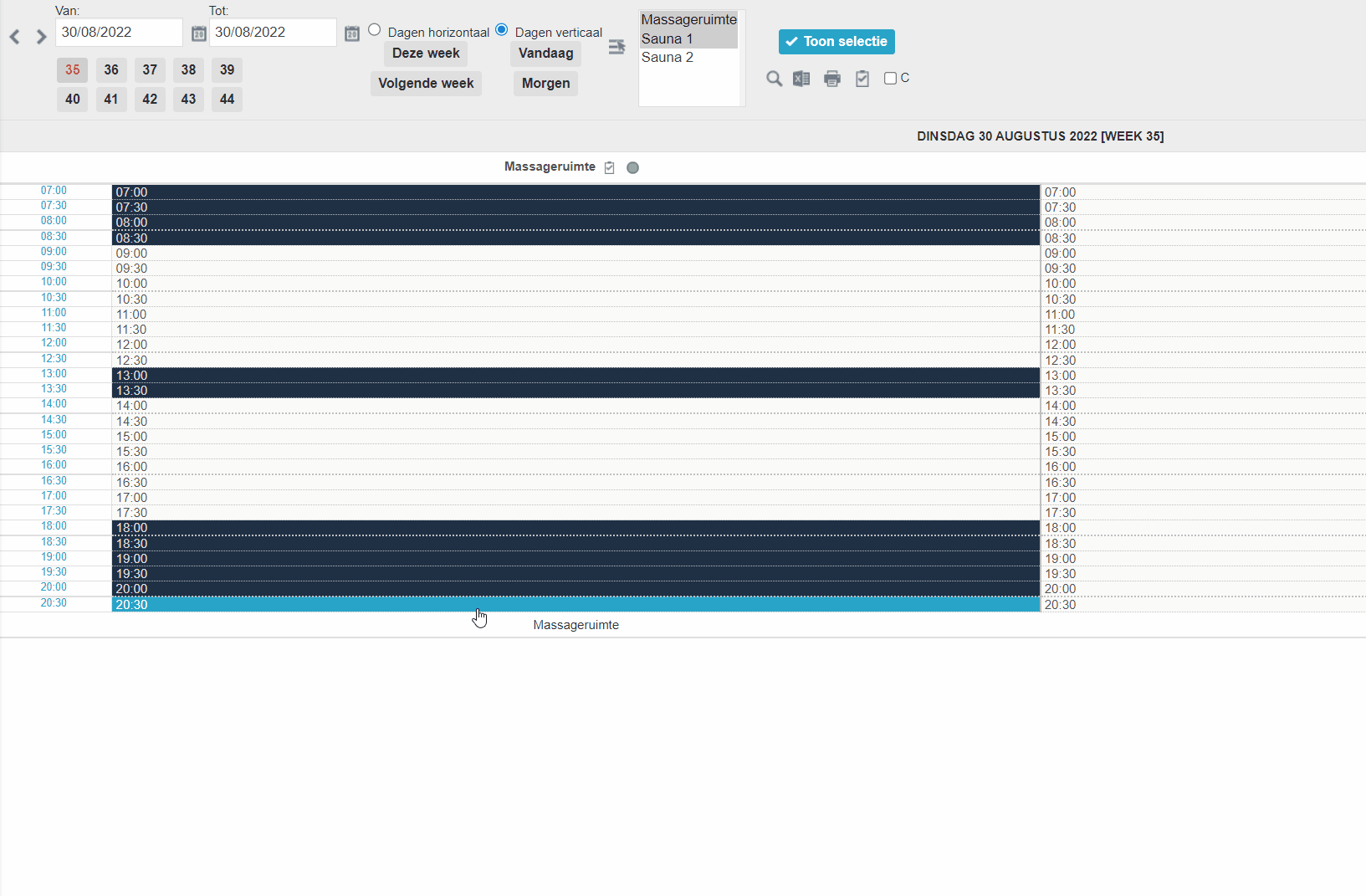Jump to week 37

[x=150, y=69]
